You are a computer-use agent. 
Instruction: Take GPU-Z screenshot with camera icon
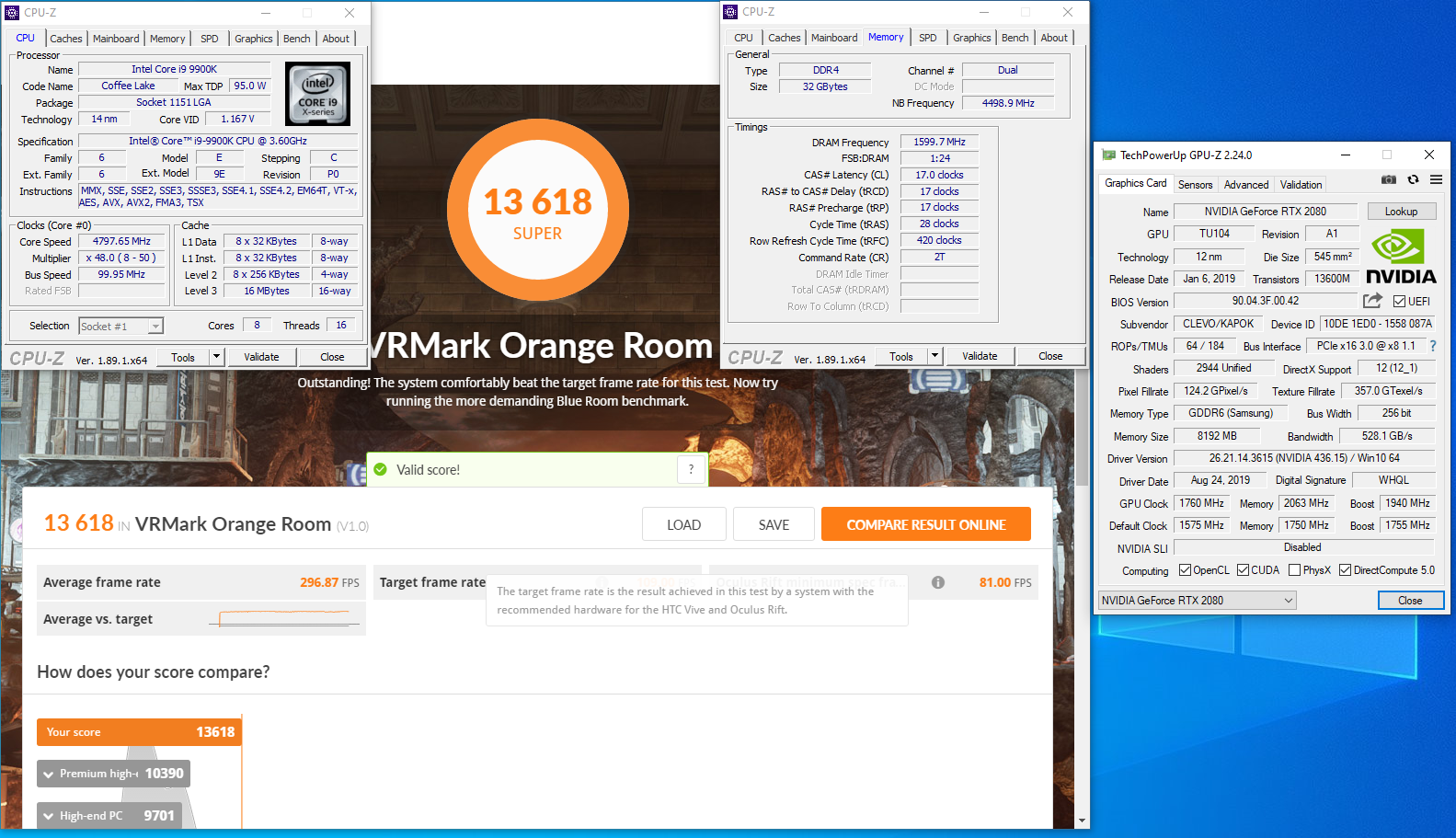click(x=1389, y=180)
